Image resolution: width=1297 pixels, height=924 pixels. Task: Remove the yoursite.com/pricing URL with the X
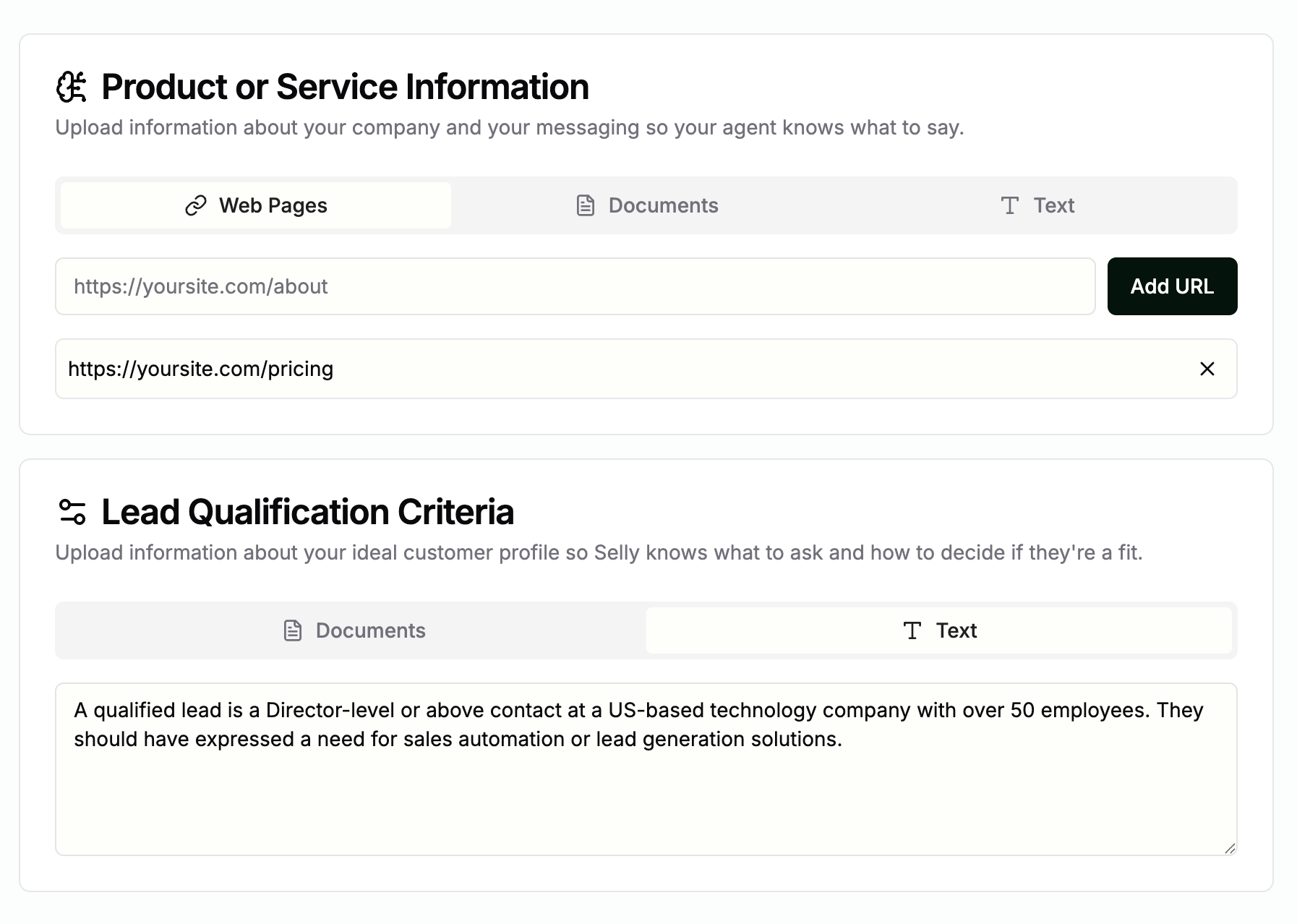pos(1207,369)
